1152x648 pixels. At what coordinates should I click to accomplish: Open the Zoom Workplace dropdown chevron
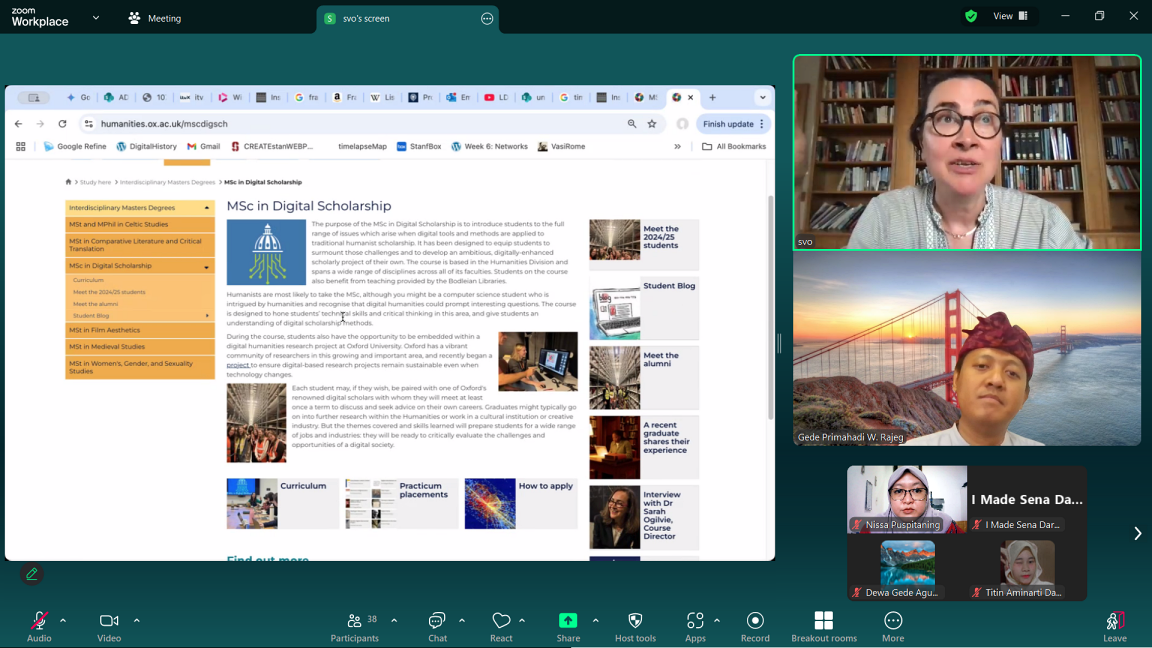click(96, 18)
